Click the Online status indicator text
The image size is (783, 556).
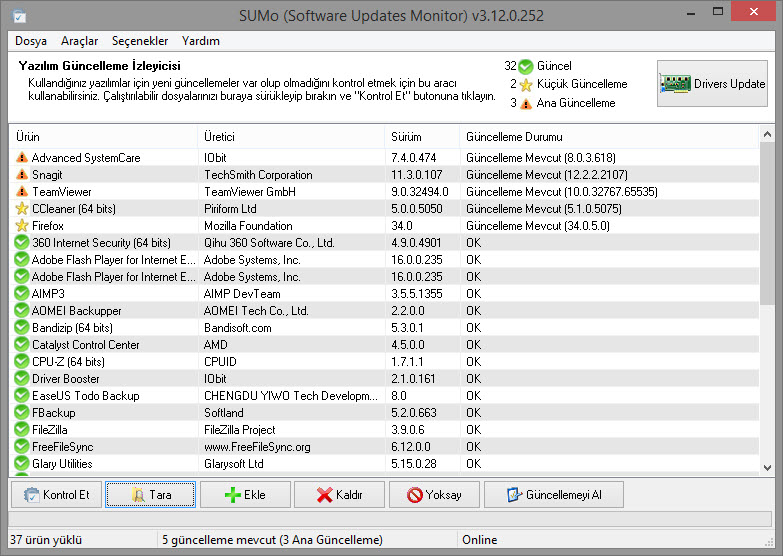click(x=479, y=540)
